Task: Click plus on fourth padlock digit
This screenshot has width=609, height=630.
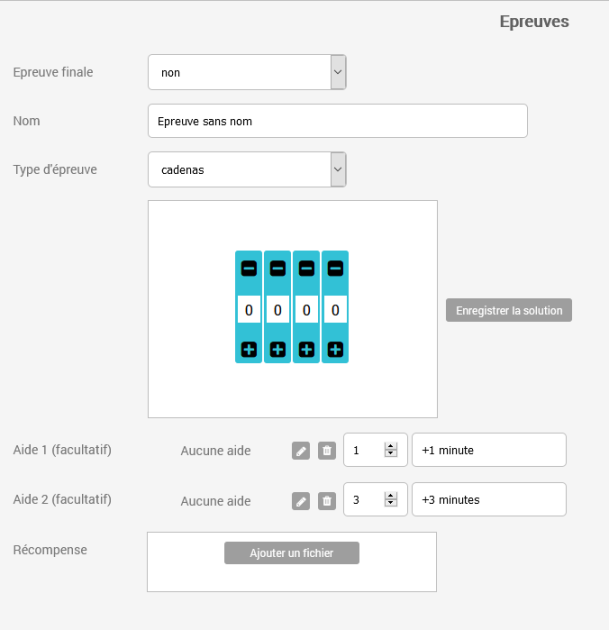Action: 336,349
